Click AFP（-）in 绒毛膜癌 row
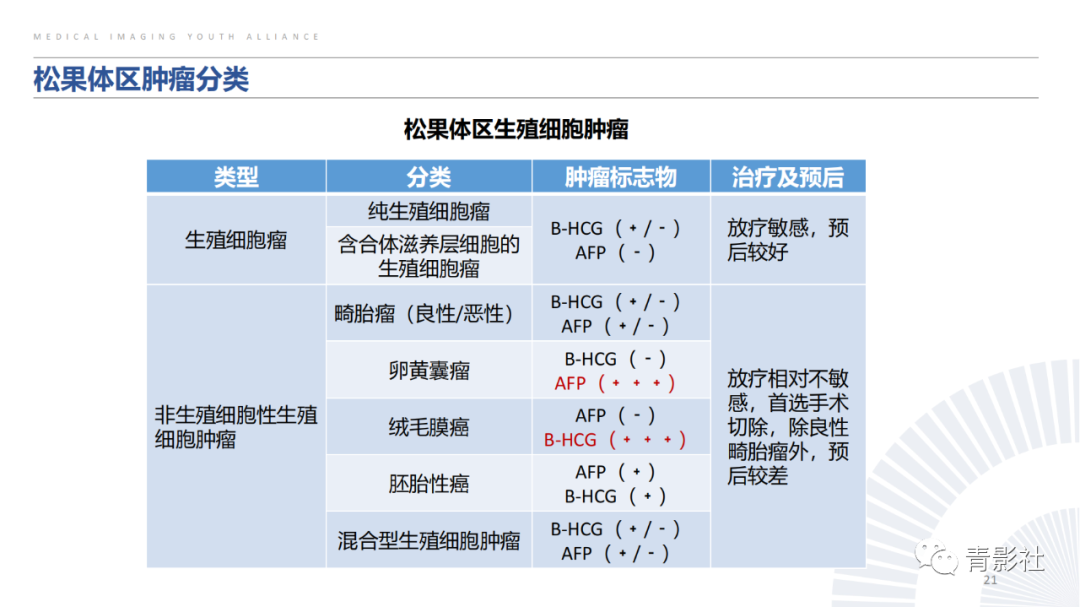 [x=615, y=415]
